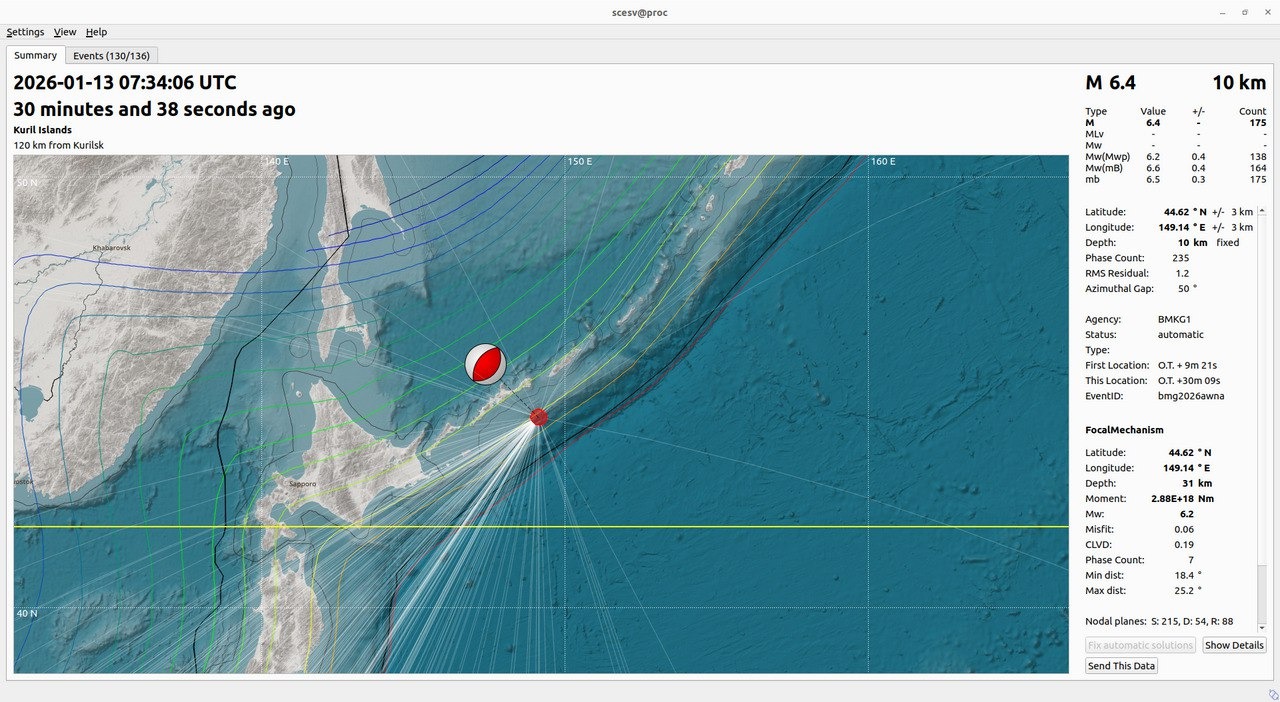This screenshot has width=1280, height=702.
Task: Open the Settings menu
Action: tap(25, 32)
